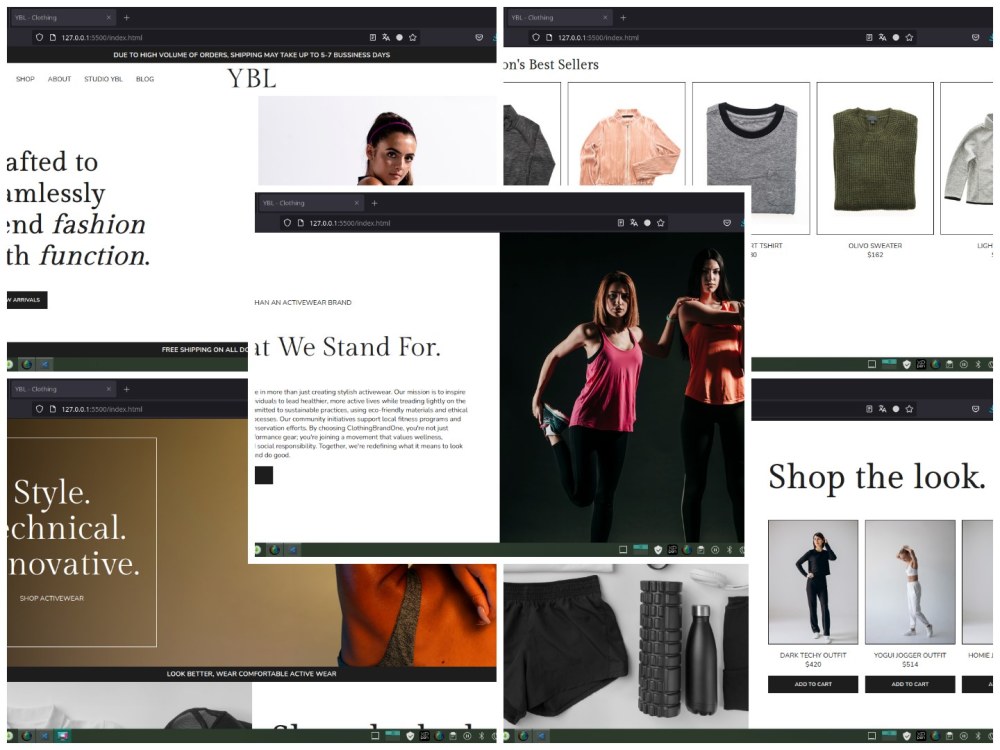Close tab in the YBL header window

click(x=108, y=18)
